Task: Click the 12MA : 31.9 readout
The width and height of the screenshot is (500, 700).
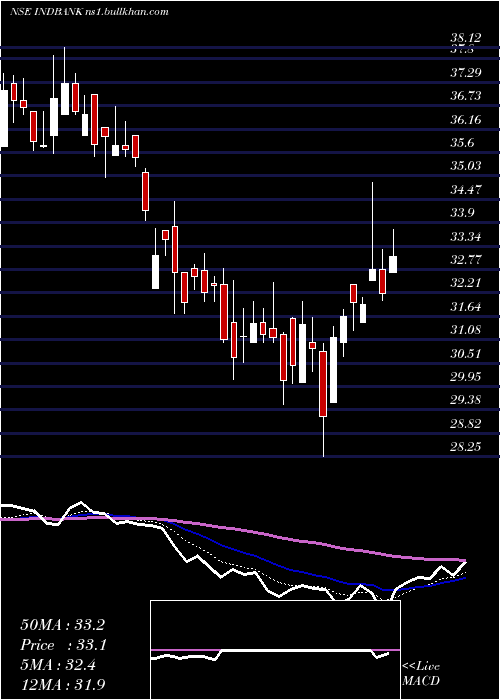Action: click(x=63, y=685)
